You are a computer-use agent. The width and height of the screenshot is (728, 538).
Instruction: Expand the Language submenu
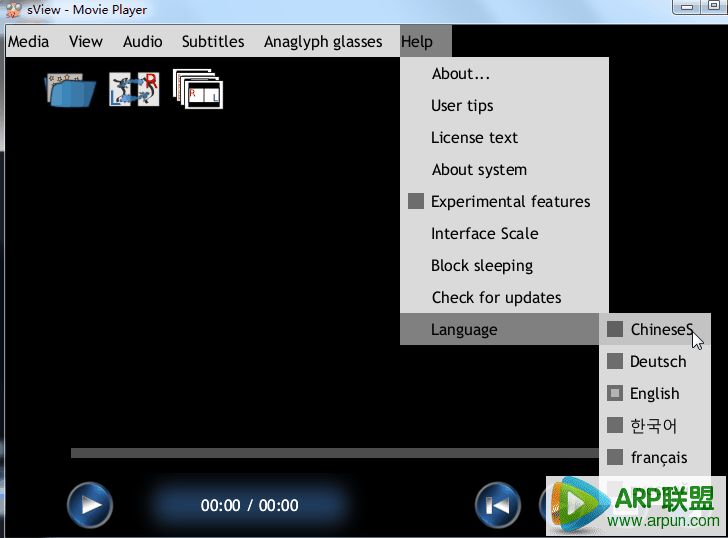click(500, 329)
